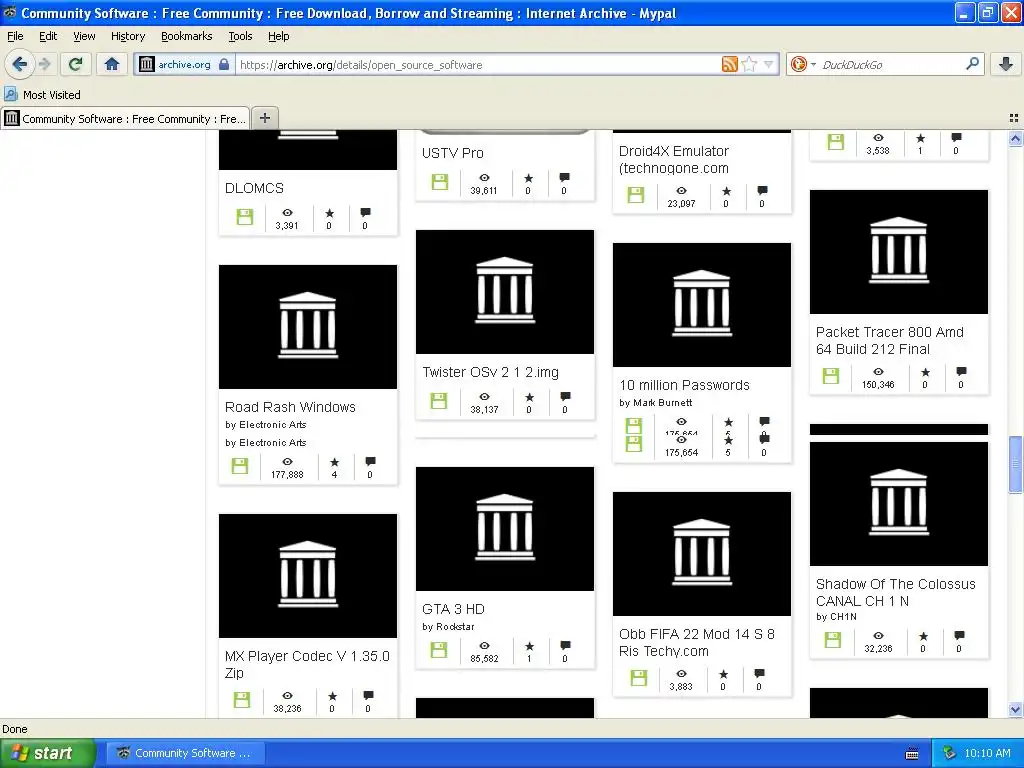The width and height of the screenshot is (1024, 768).
Task: Open the File menu
Action: [x=15, y=36]
